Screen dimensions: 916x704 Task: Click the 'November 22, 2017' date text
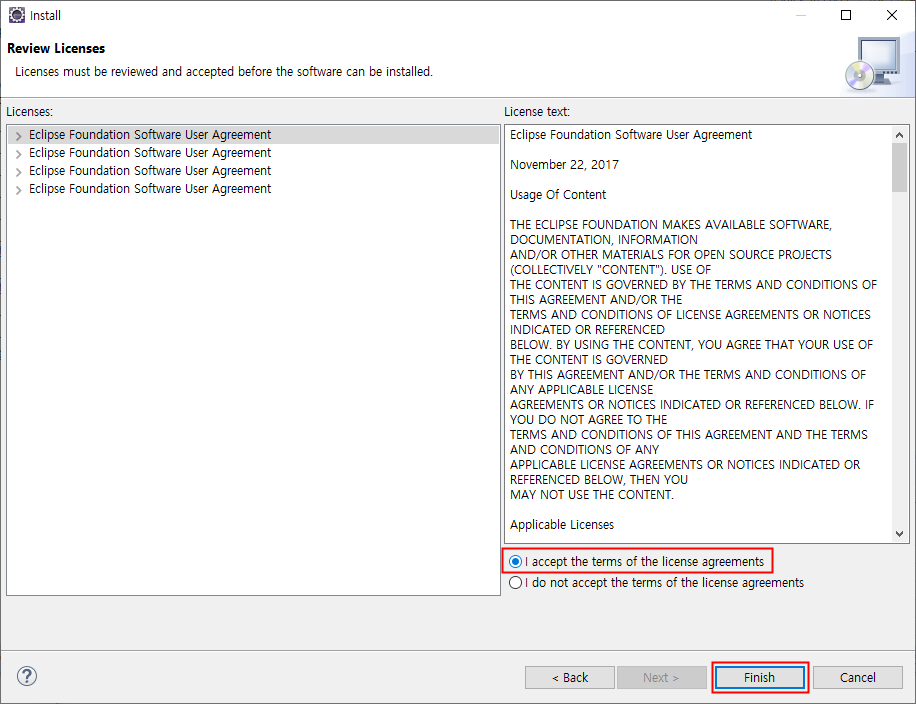pos(564,165)
